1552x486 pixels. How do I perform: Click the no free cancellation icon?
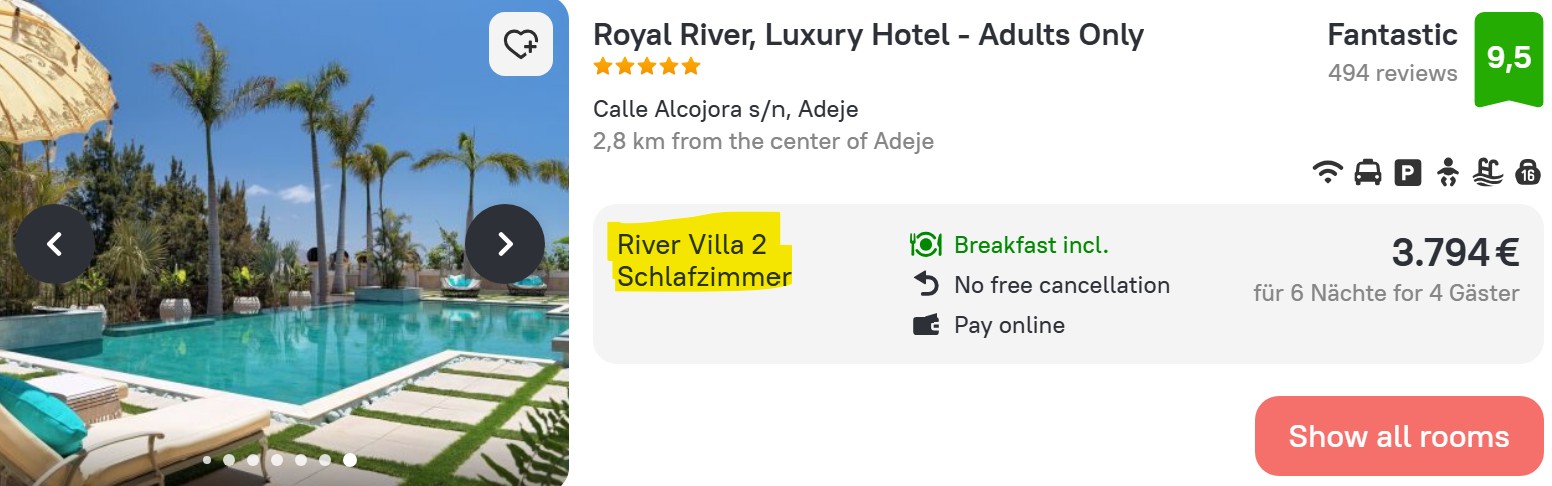926,285
